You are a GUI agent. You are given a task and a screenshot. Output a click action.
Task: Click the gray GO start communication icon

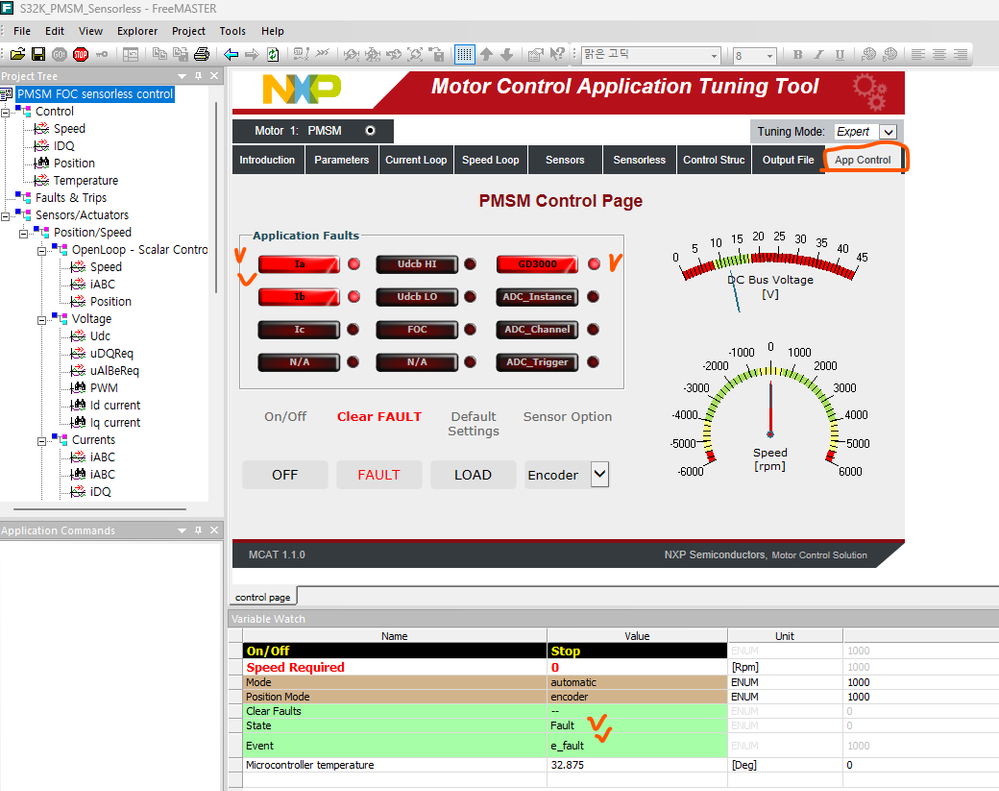pos(59,55)
